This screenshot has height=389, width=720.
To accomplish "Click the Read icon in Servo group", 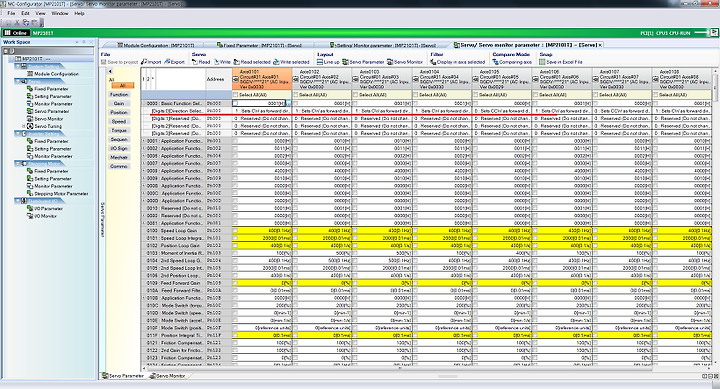I will 195,62.
